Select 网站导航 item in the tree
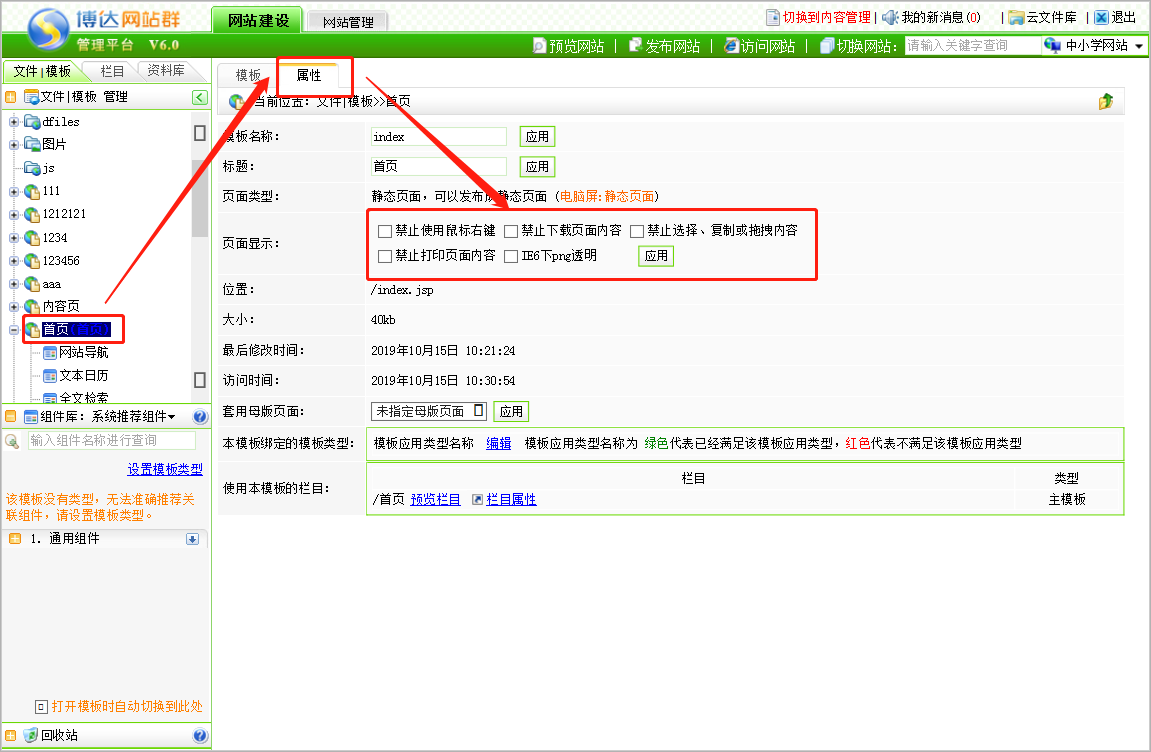The height and width of the screenshot is (752, 1151). click(83, 352)
